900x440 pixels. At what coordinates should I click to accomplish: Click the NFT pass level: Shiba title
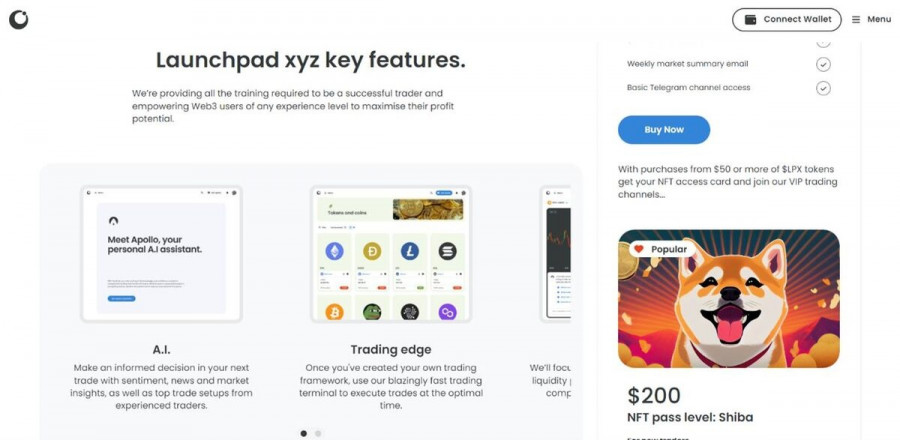(x=690, y=417)
